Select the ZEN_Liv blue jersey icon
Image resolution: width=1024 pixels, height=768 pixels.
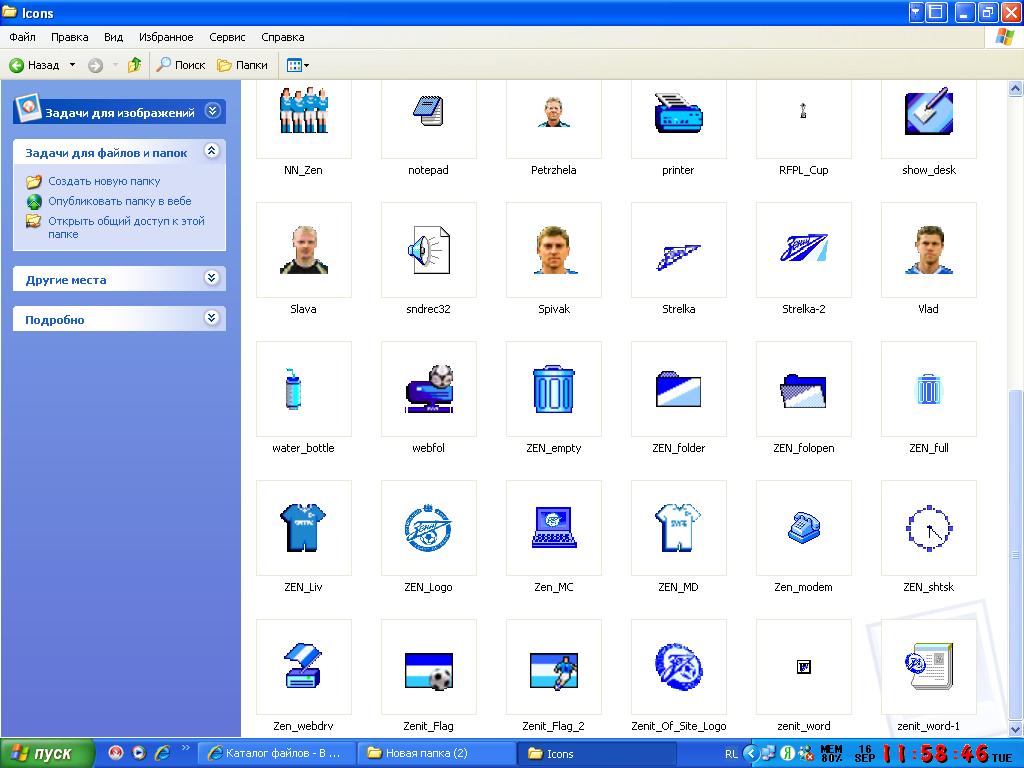pyautogui.click(x=304, y=528)
